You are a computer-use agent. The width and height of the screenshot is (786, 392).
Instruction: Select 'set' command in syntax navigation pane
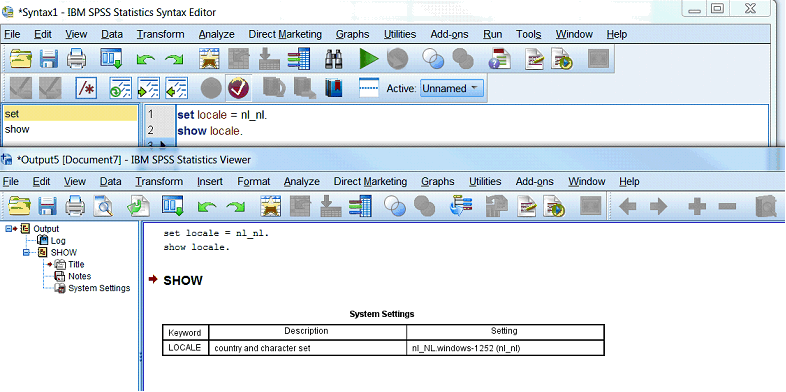(70, 114)
